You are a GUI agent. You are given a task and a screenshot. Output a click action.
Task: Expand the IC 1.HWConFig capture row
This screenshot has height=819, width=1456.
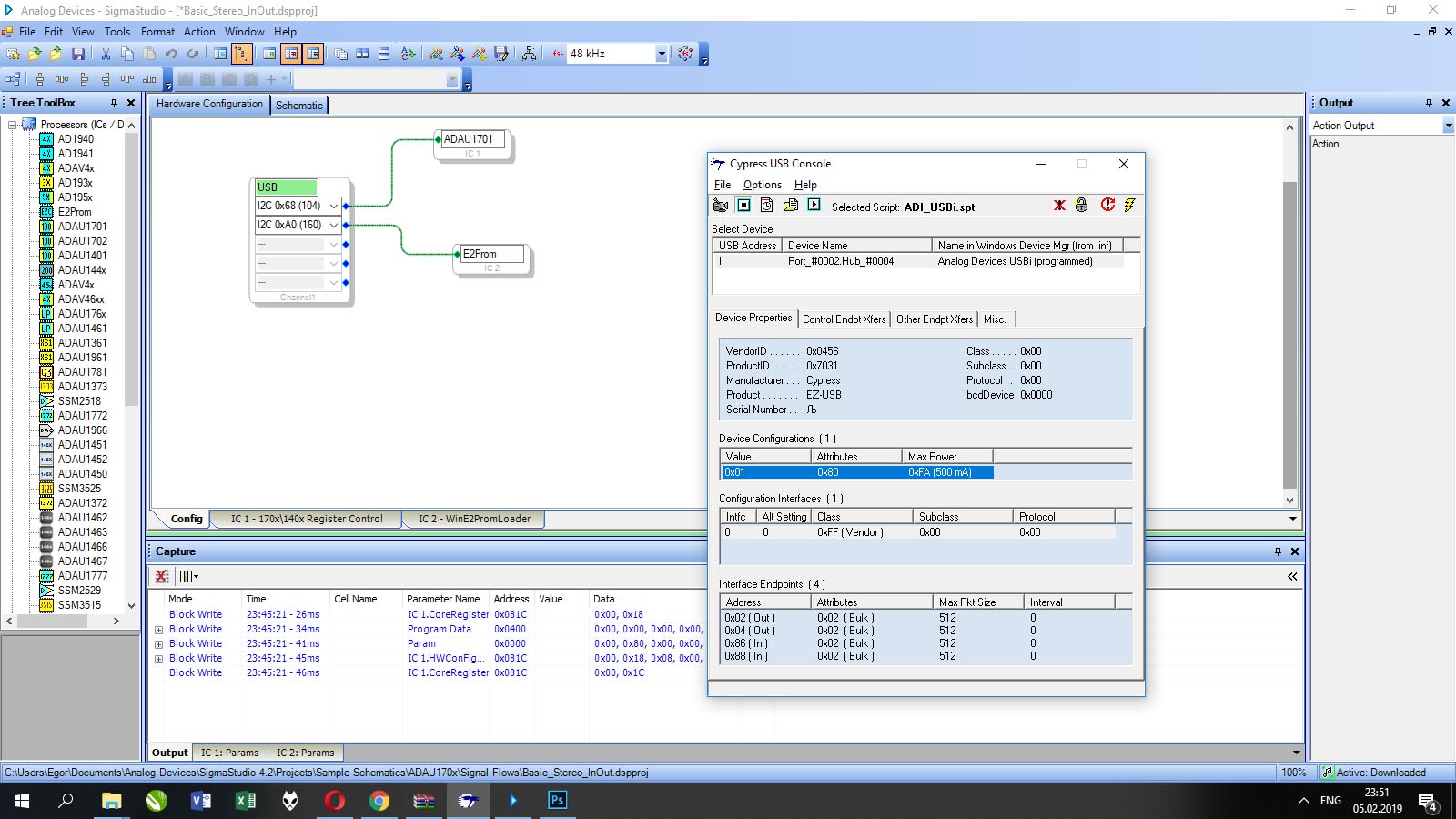pos(158,659)
